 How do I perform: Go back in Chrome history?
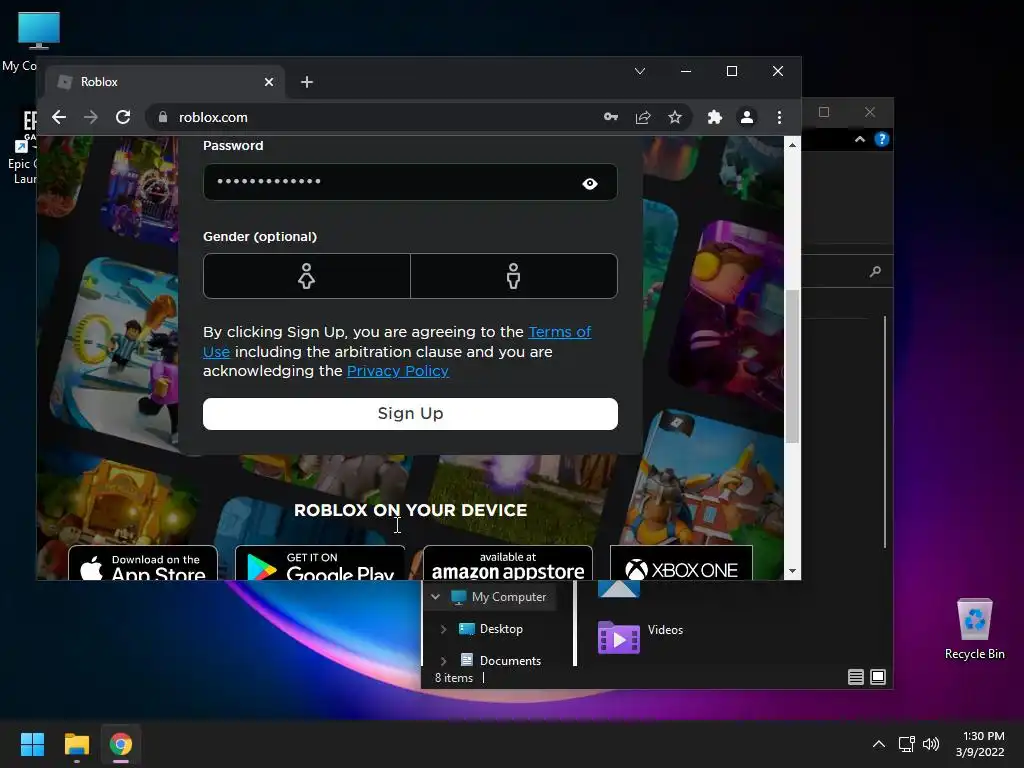click(59, 117)
